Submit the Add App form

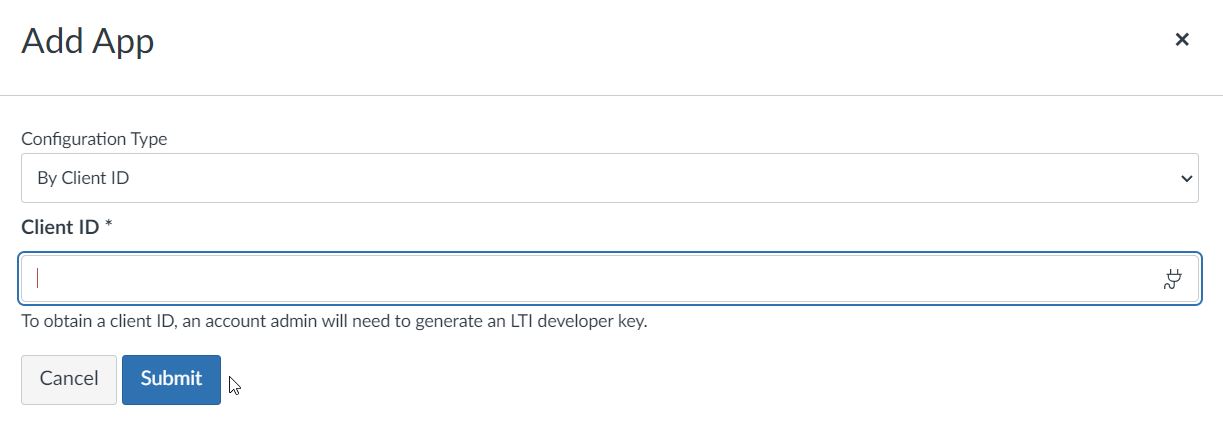[171, 379]
